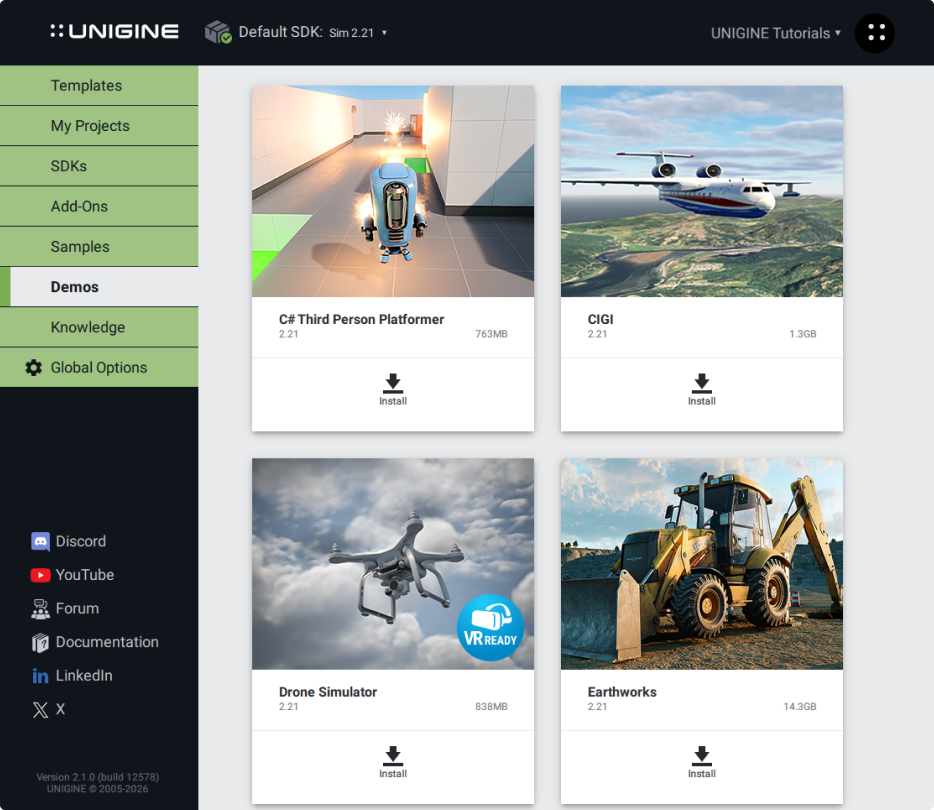Screen dimensions: 934x810
Task: Click the round four-dot avatar button
Action: 875,33
